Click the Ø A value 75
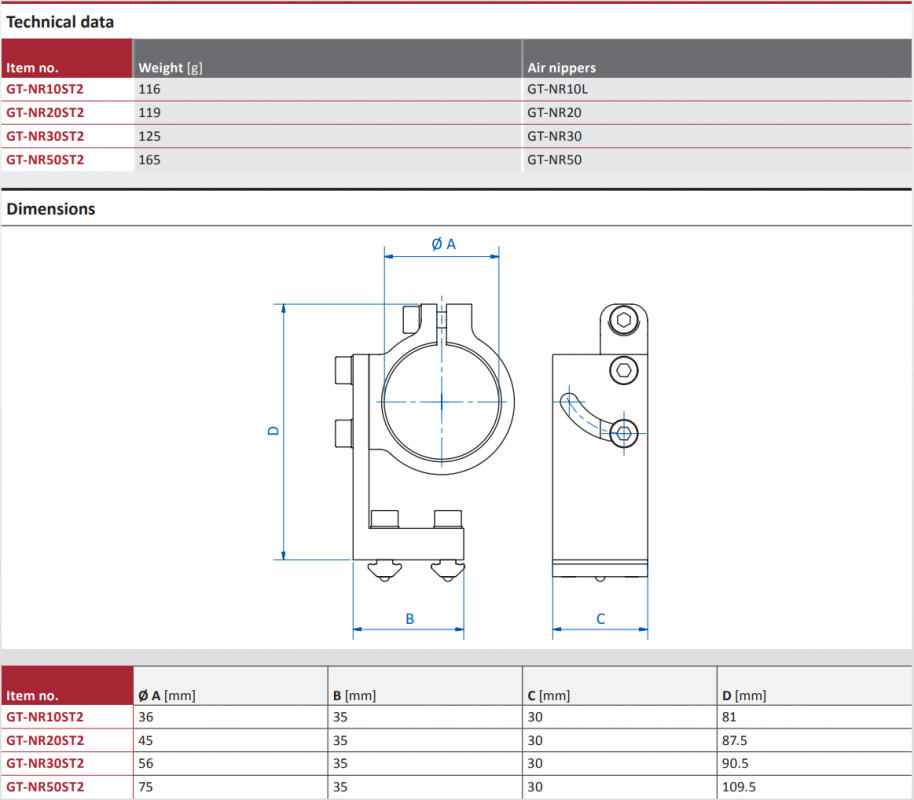The width and height of the screenshot is (914, 800). point(146,787)
